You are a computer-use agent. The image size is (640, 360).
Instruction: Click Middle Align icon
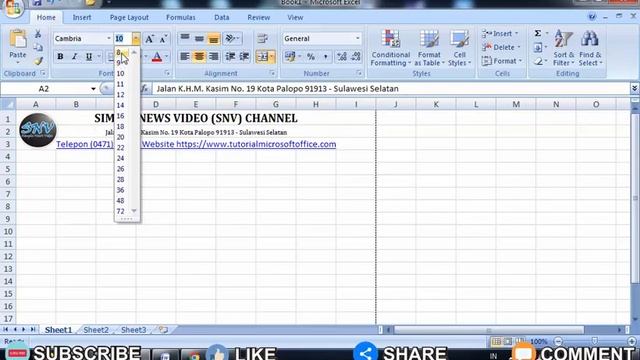coord(199,38)
